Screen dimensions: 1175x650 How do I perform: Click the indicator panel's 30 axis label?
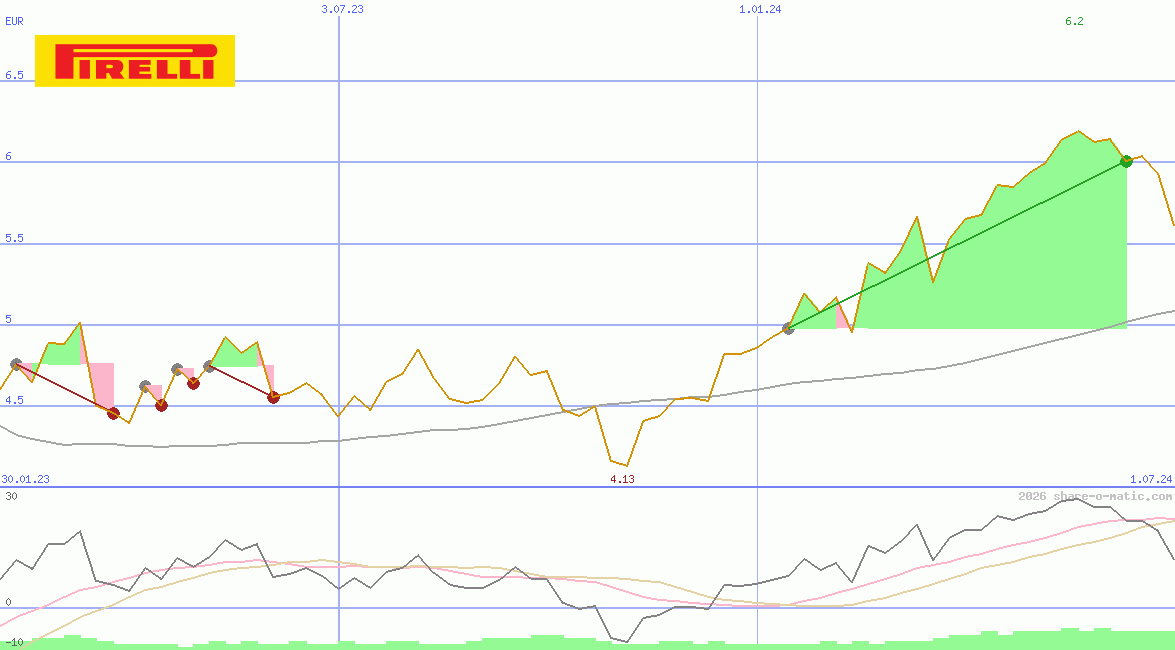coord(10,496)
